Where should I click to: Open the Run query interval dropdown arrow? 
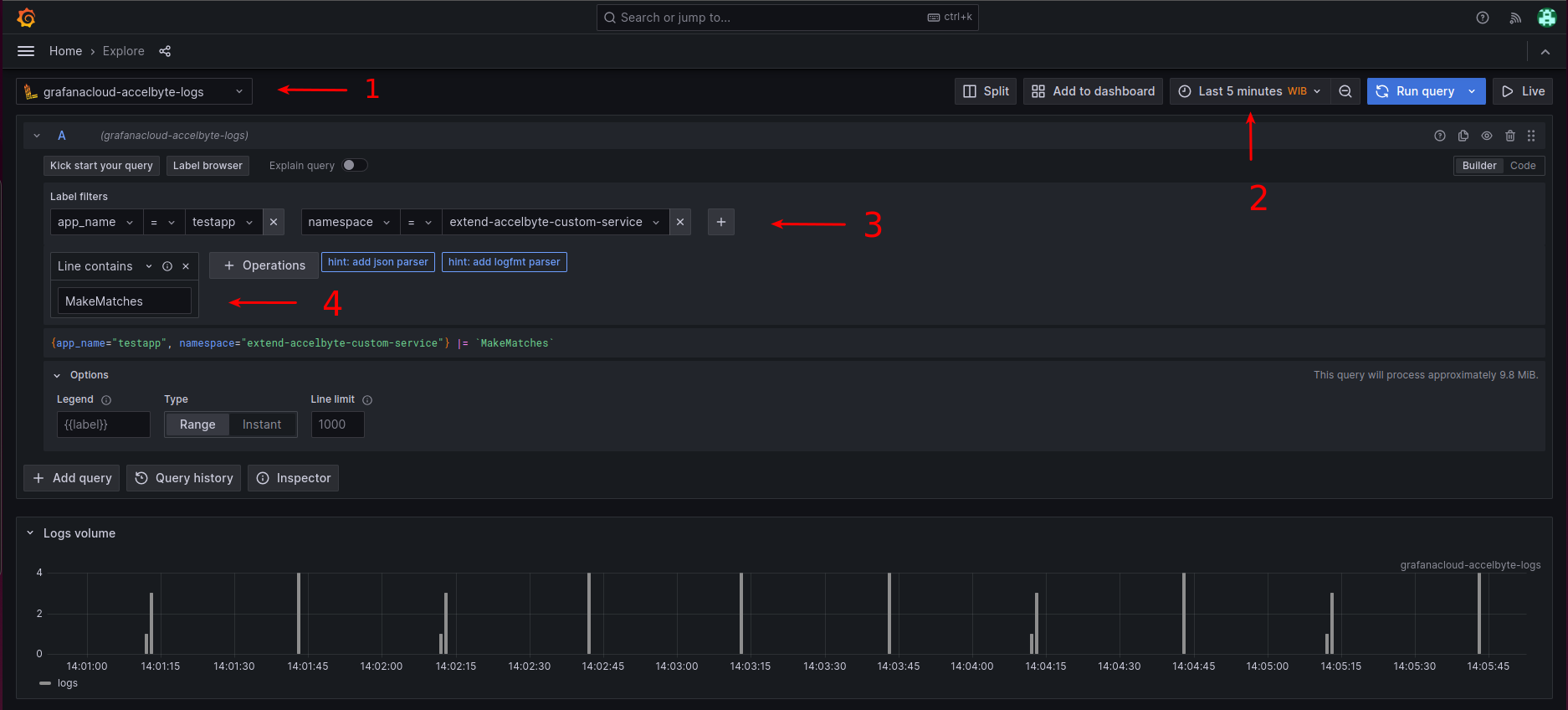pyautogui.click(x=1472, y=91)
